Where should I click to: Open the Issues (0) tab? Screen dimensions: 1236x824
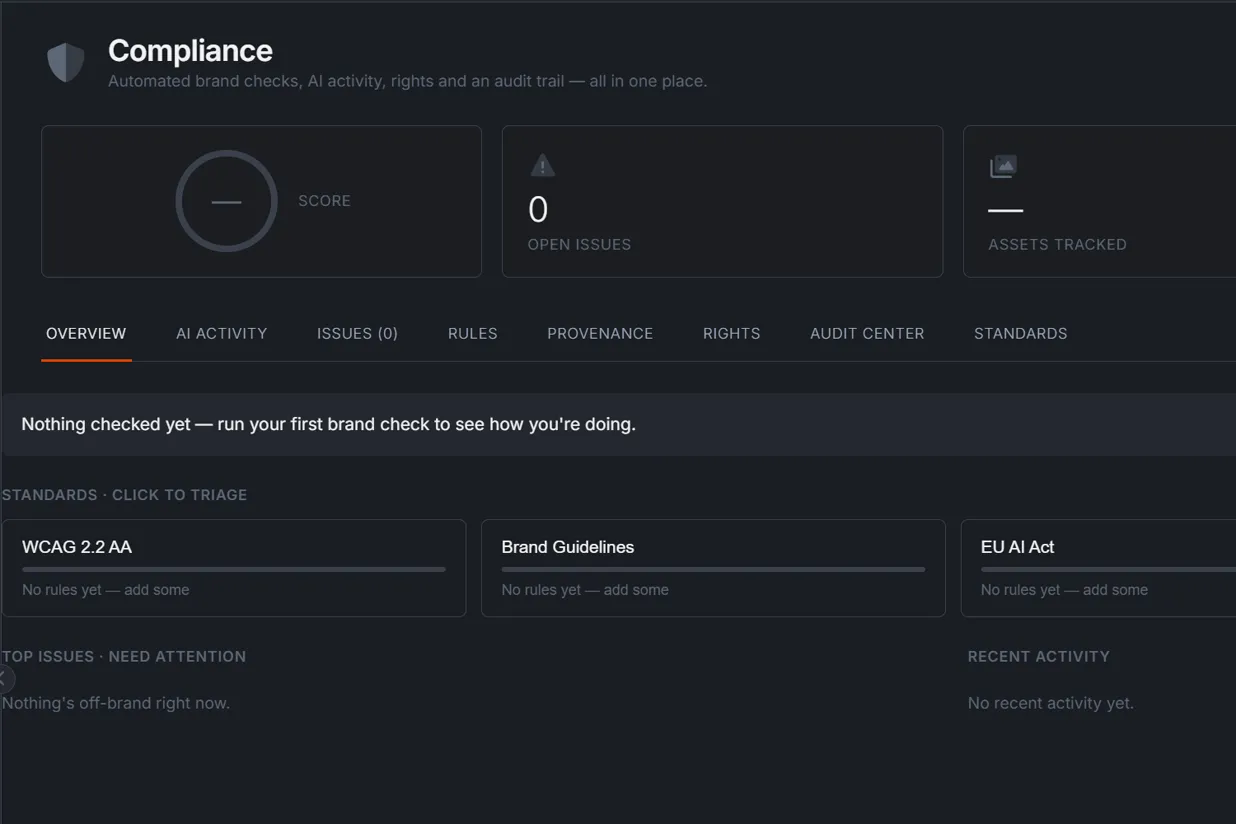357,333
